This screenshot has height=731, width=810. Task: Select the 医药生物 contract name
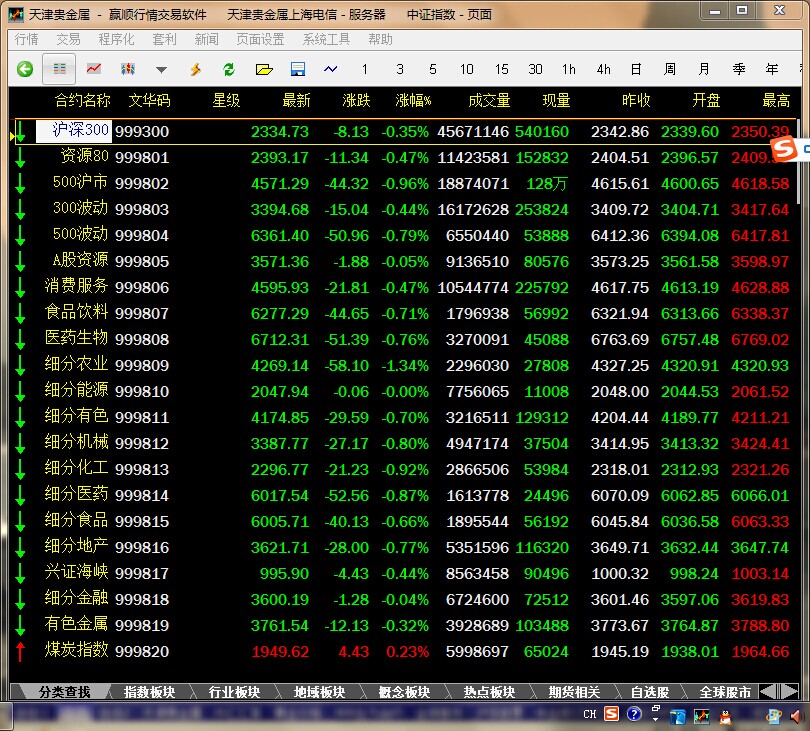(76, 337)
